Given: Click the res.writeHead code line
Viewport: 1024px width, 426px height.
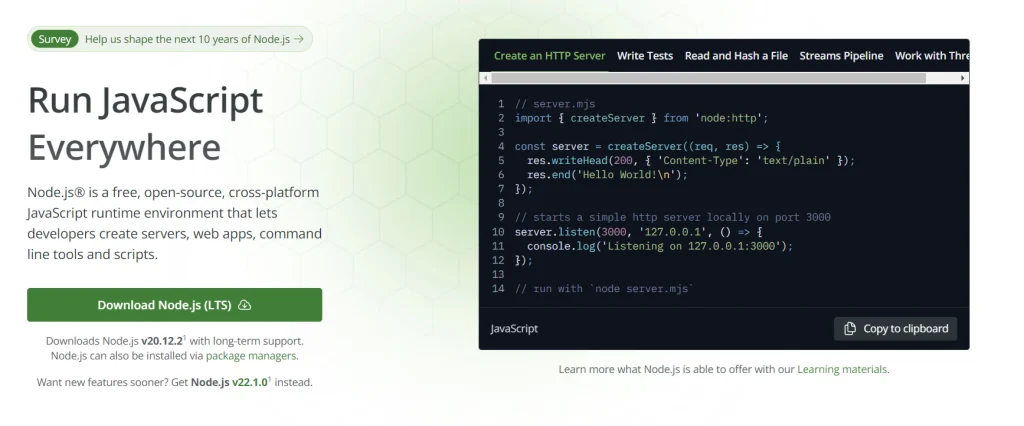Looking at the screenshot, I should tap(690, 161).
